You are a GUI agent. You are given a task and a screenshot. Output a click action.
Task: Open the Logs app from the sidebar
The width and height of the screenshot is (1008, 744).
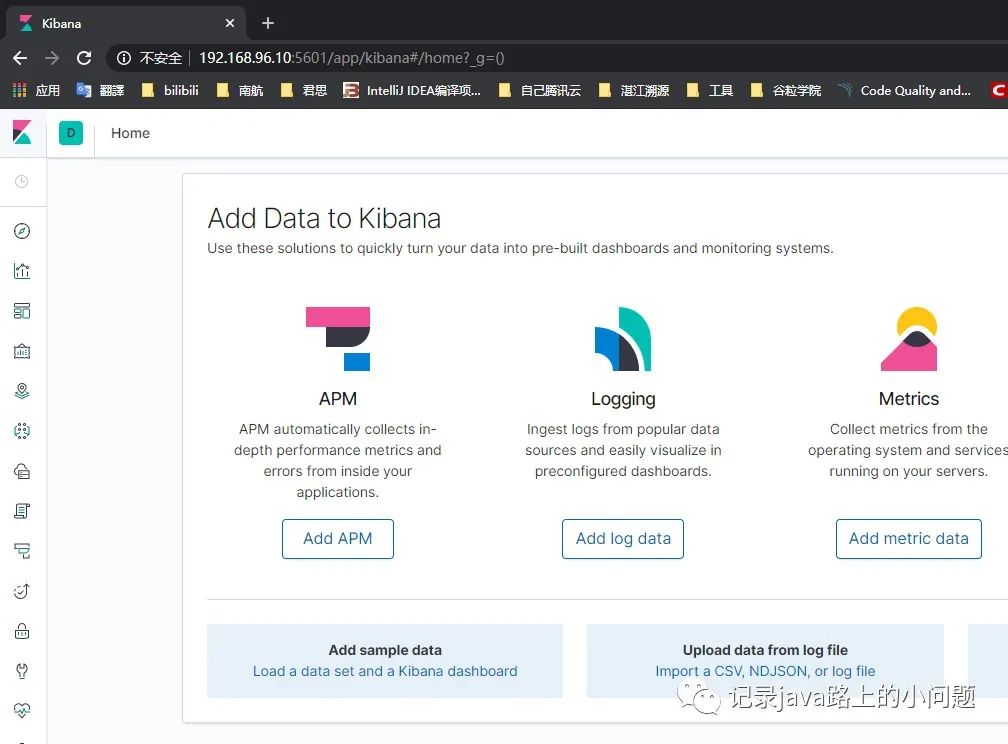[22, 510]
